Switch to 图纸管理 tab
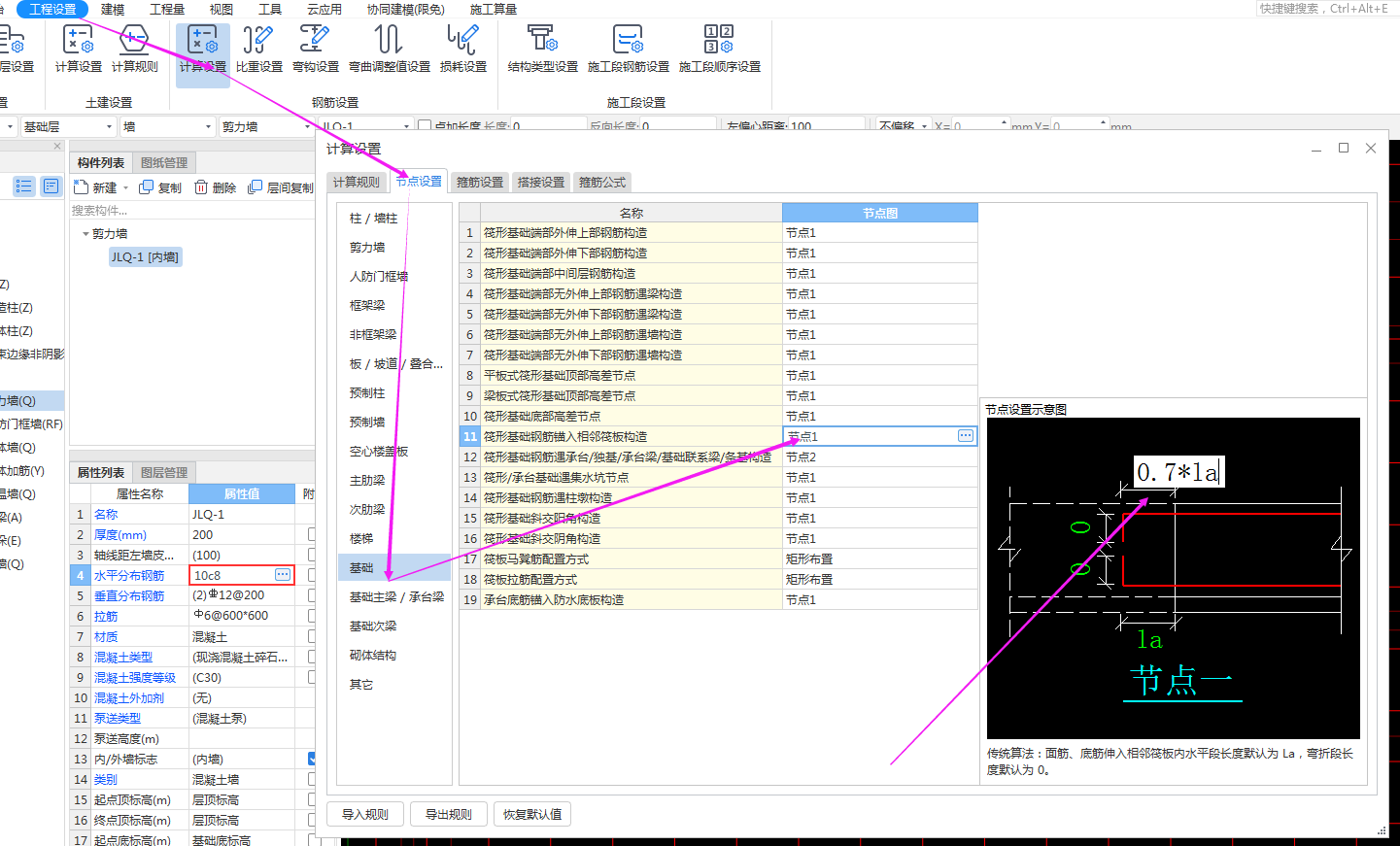The width and height of the screenshot is (1400, 846). 164,162
